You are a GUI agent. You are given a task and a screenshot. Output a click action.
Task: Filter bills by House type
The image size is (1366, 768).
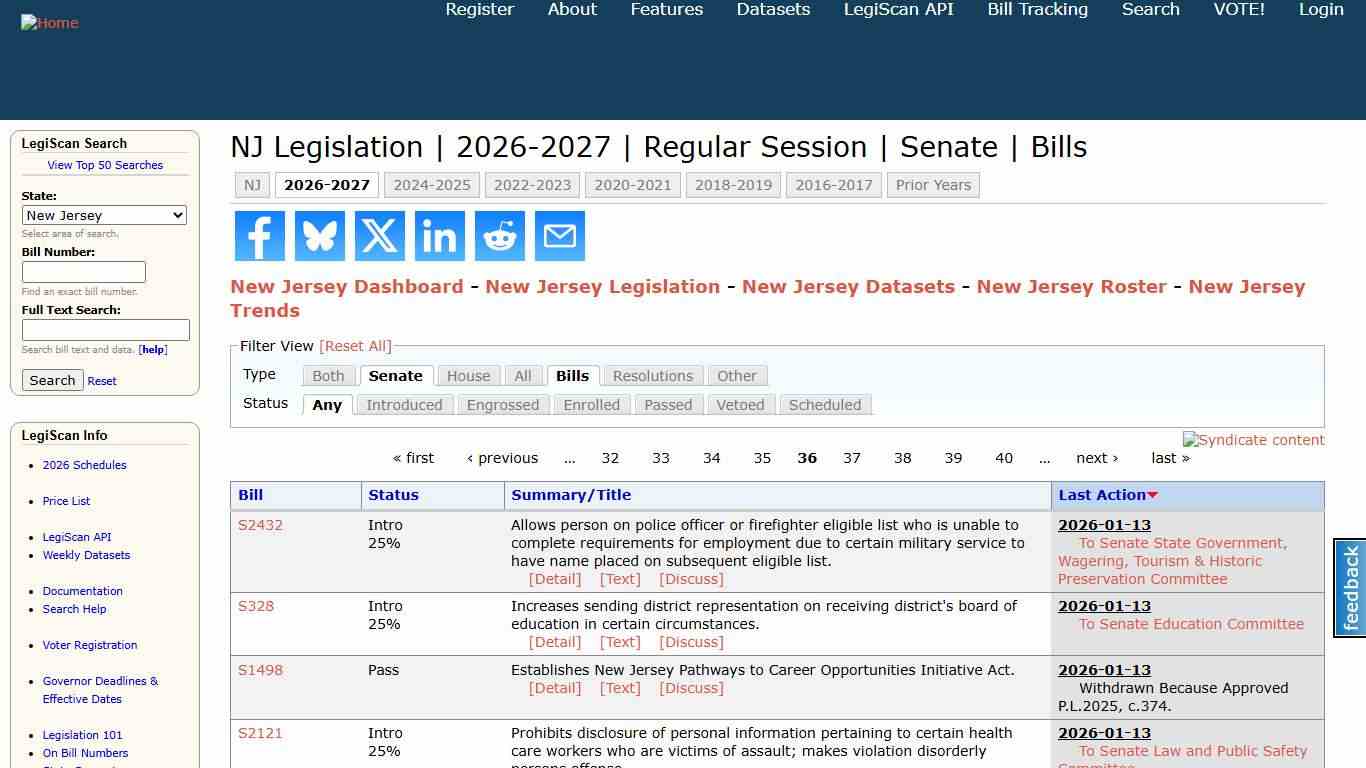click(x=467, y=375)
